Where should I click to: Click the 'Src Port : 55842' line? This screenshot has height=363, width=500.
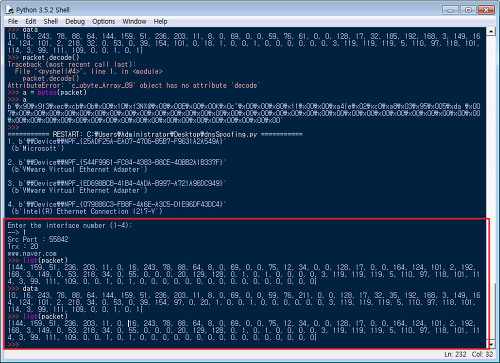coord(38,239)
